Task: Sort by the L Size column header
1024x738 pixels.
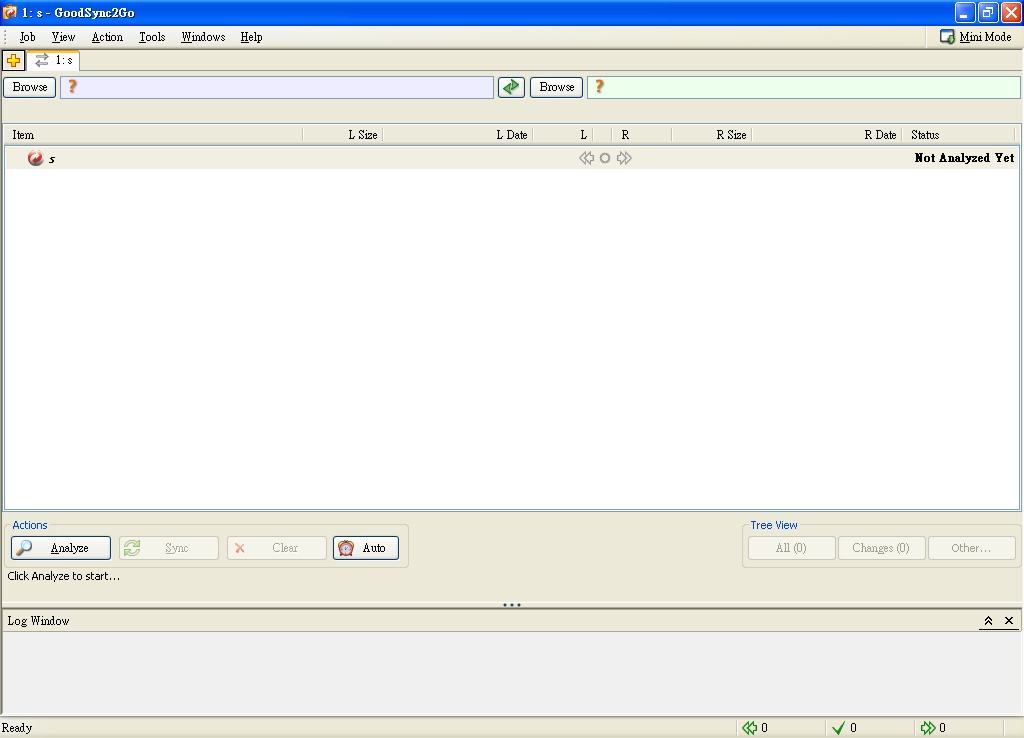Action: [343, 135]
